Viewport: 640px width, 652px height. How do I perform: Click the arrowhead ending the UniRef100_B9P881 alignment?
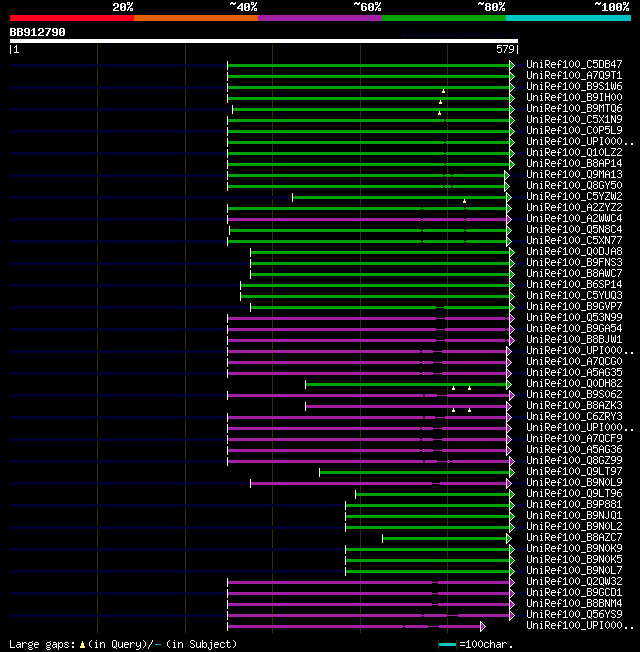(512, 505)
